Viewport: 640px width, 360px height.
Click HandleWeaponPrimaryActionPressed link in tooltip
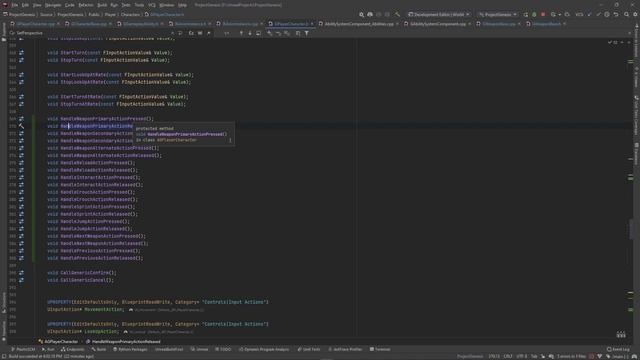(185, 134)
